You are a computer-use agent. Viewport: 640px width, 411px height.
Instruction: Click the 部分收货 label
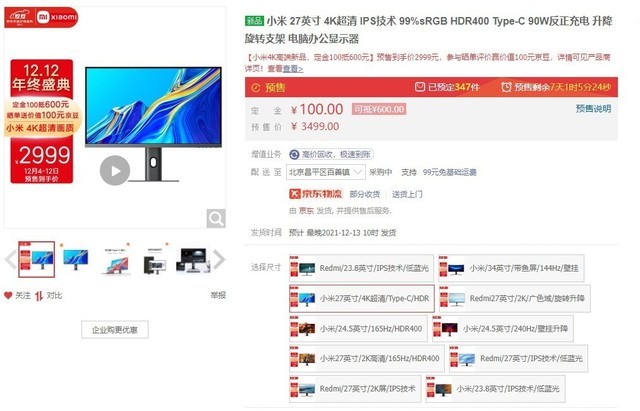click(364, 194)
